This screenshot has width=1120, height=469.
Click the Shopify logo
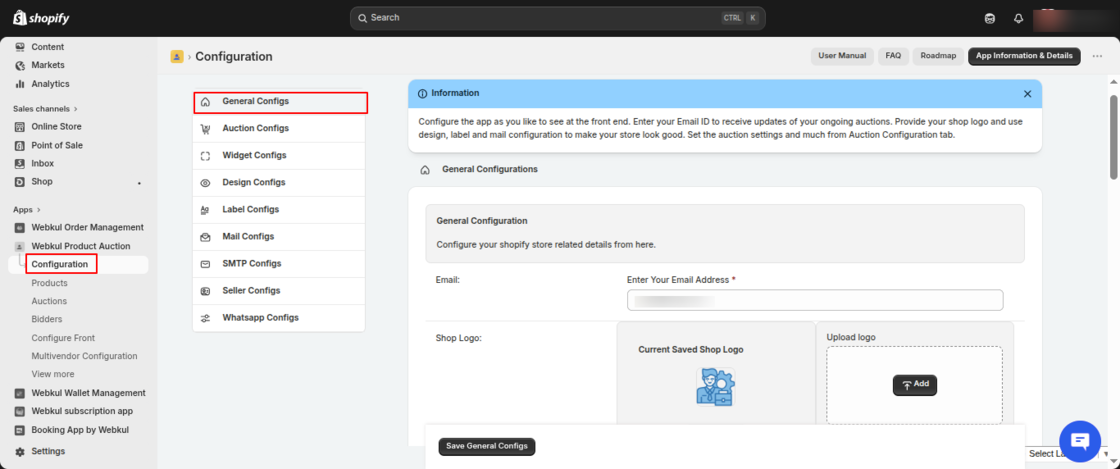coord(41,18)
